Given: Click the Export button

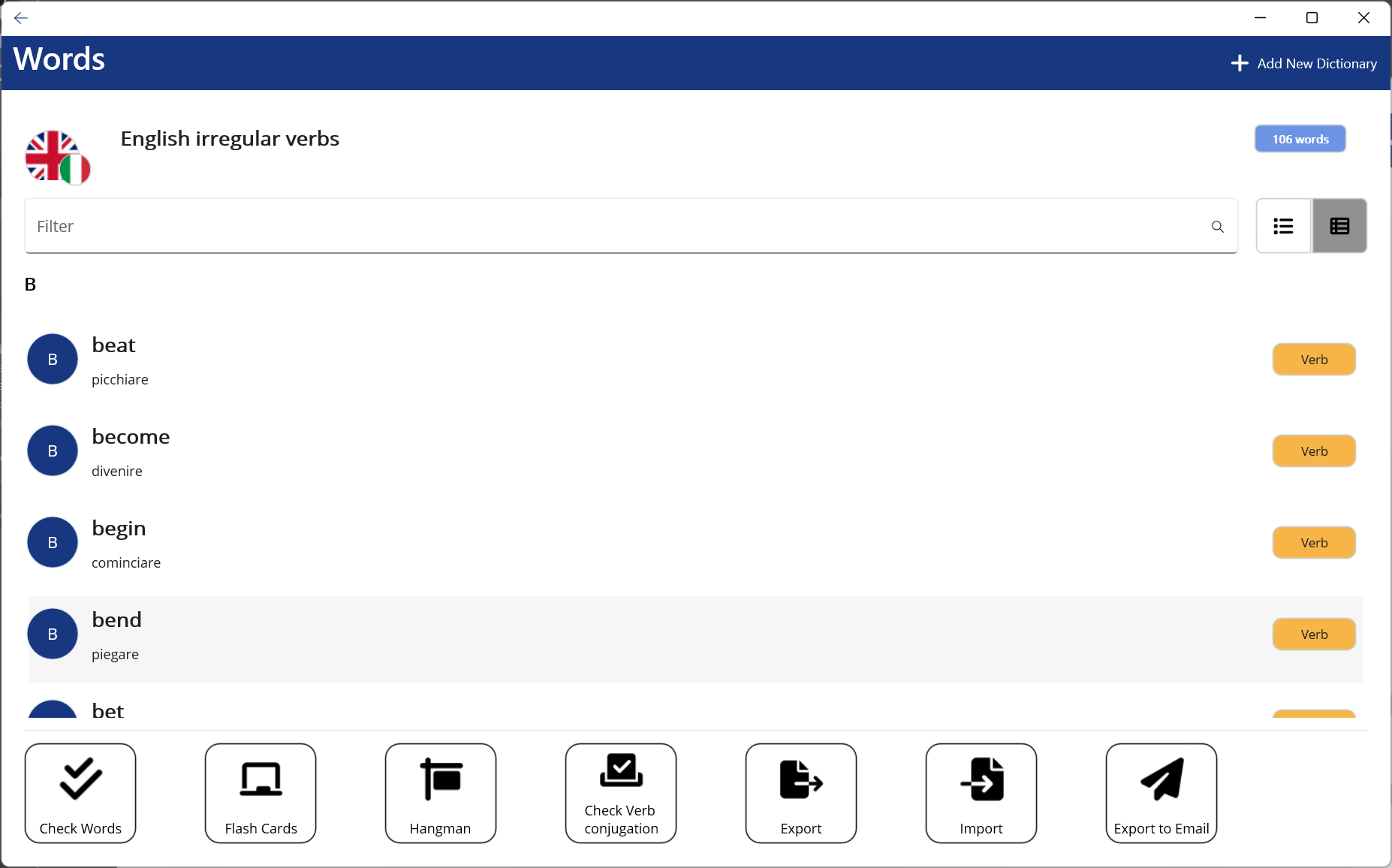Looking at the screenshot, I should [801, 794].
